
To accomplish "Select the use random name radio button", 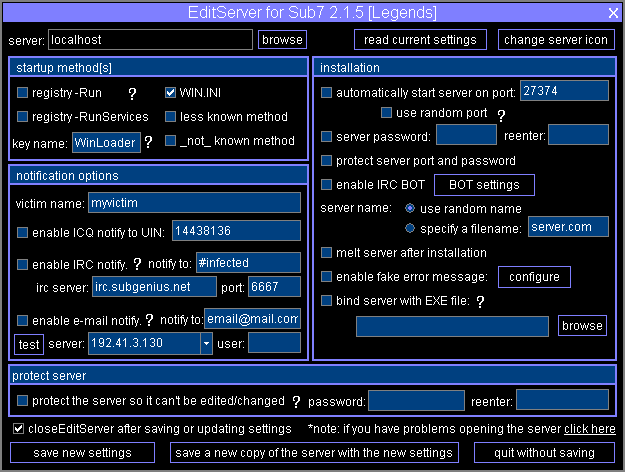I will coord(410,209).
